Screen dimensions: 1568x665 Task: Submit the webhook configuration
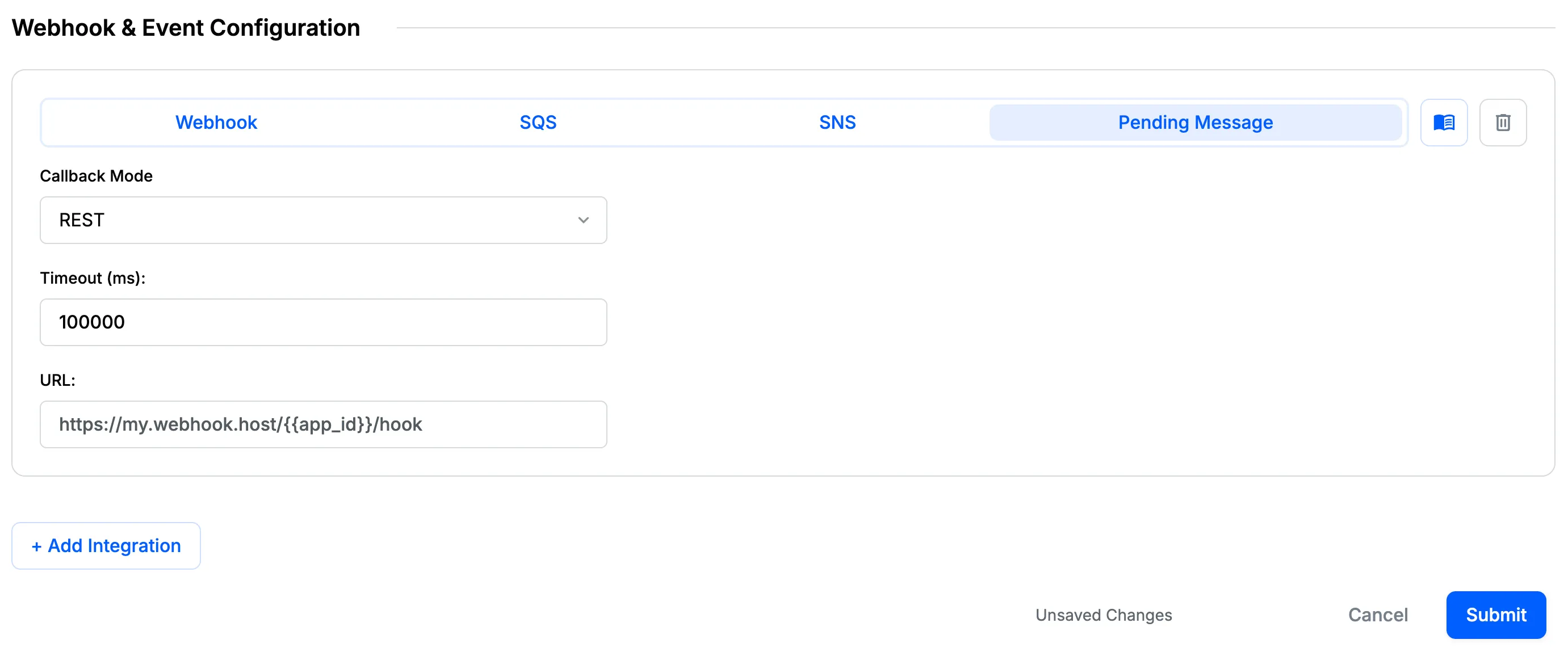click(x=1495, y=615)
